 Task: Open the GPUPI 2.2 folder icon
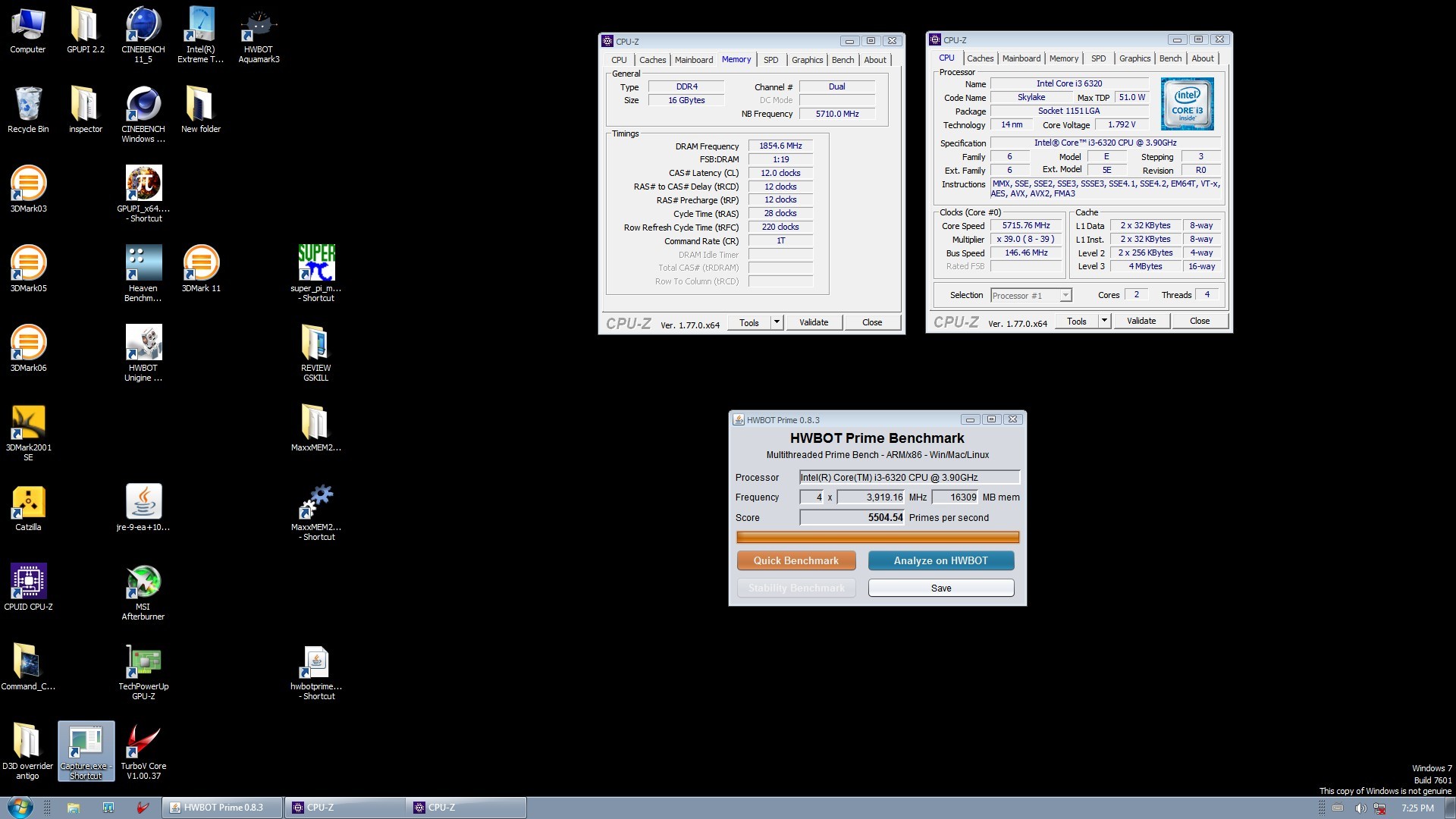coord(86,30)
